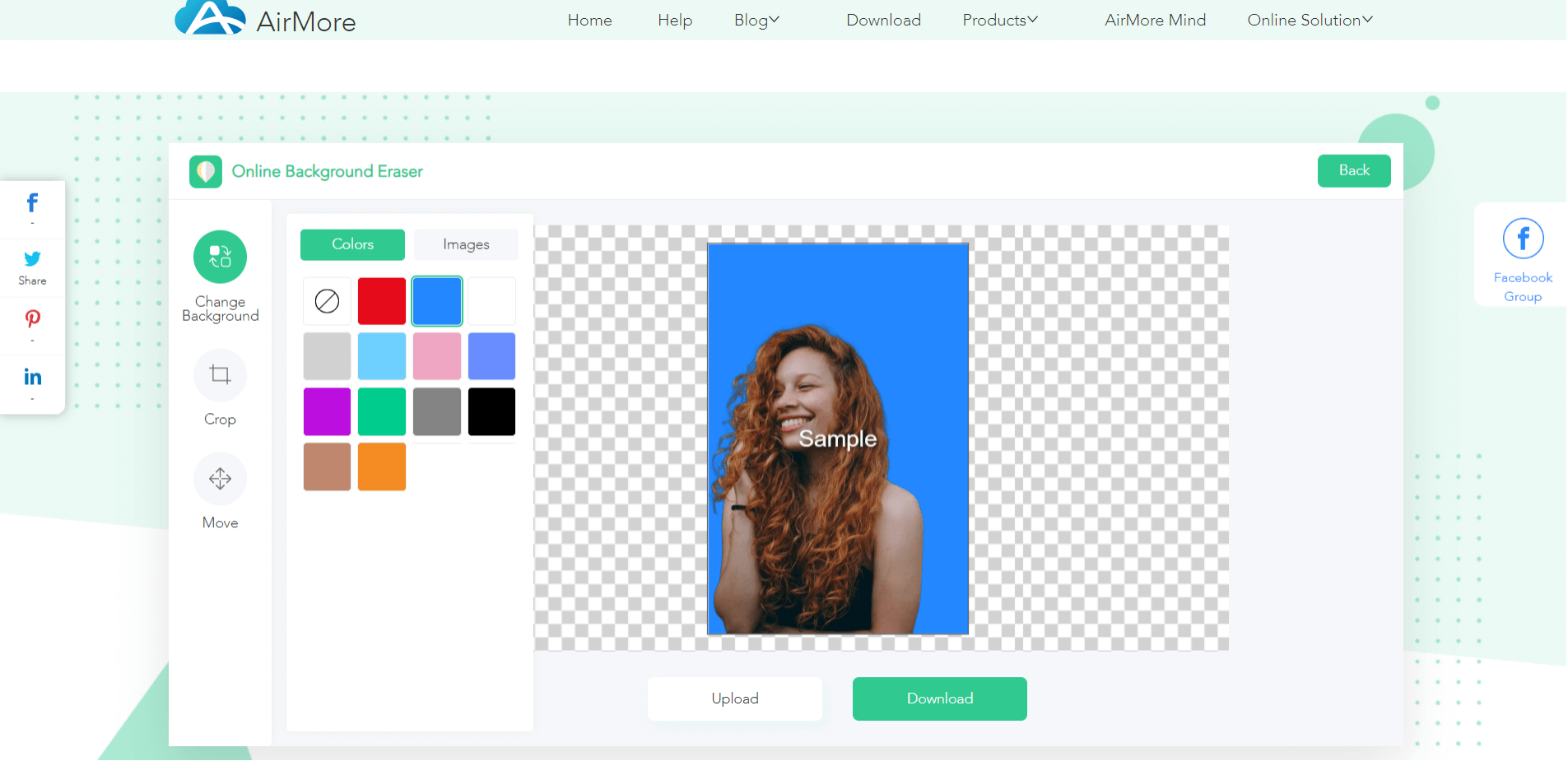Pick the periwinkle blue color swatch
The width and height of the screenshot is (1568, 761).
click(x=491, y=356)
